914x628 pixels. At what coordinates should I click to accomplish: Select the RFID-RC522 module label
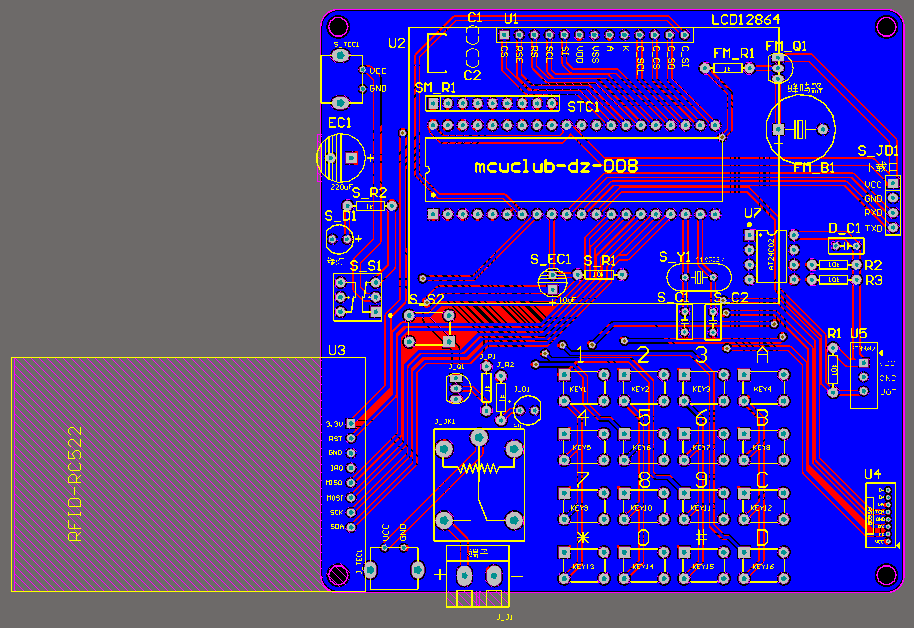click(76, 484)
